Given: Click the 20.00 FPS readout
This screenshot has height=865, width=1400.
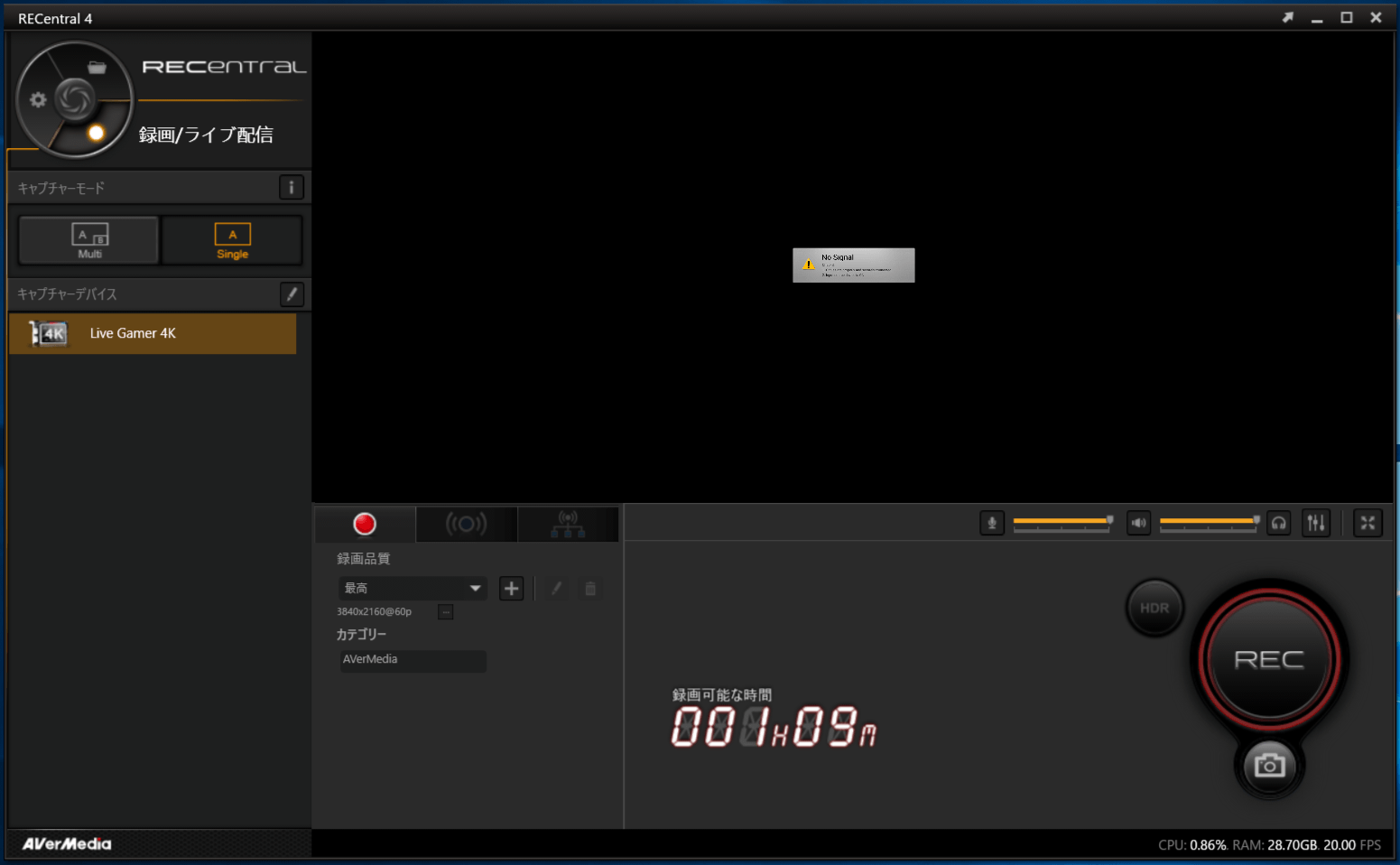Looking at the screenshot, I should (1352, 845).
